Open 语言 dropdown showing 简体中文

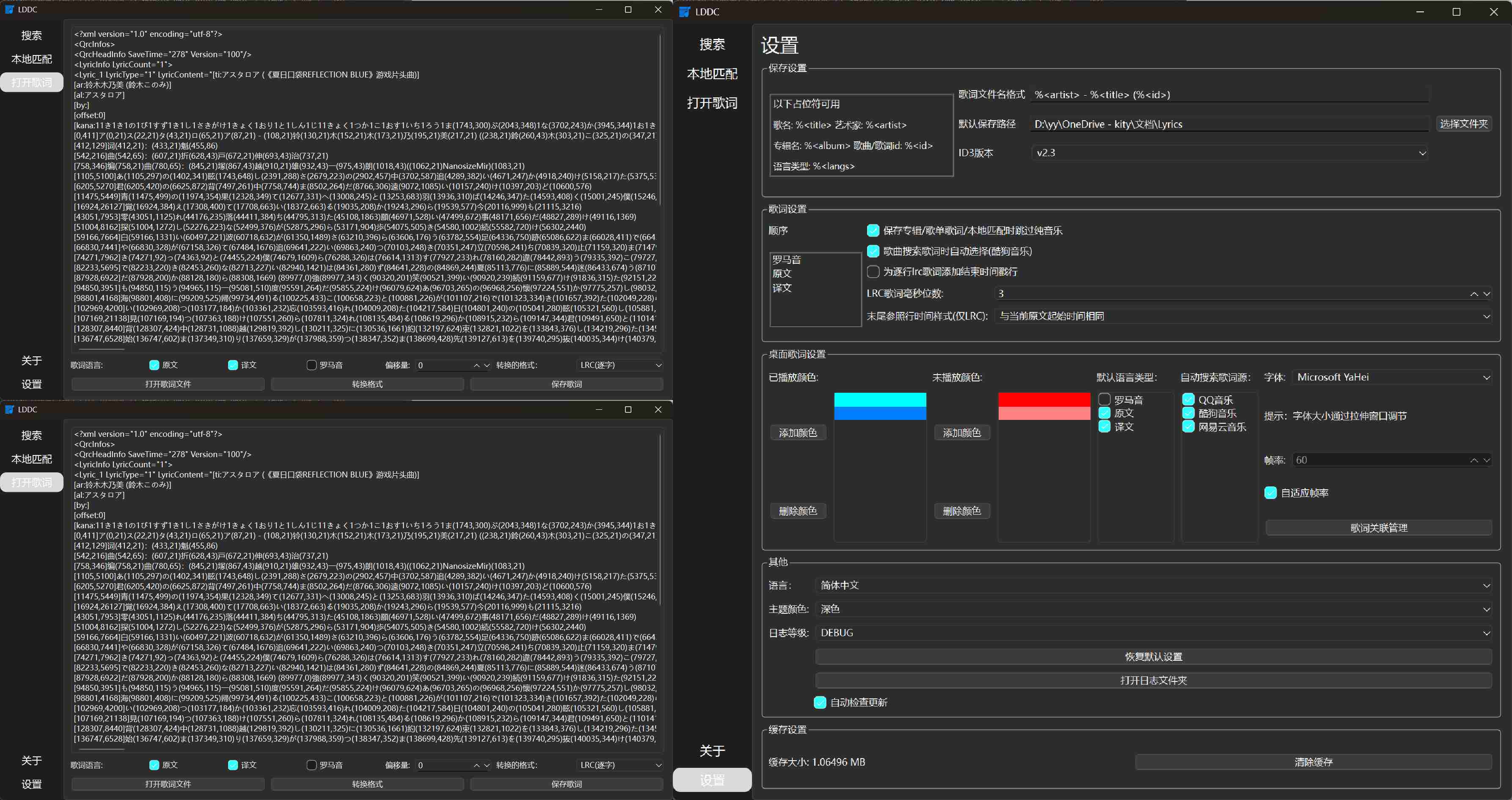(x=1154, y=585)
